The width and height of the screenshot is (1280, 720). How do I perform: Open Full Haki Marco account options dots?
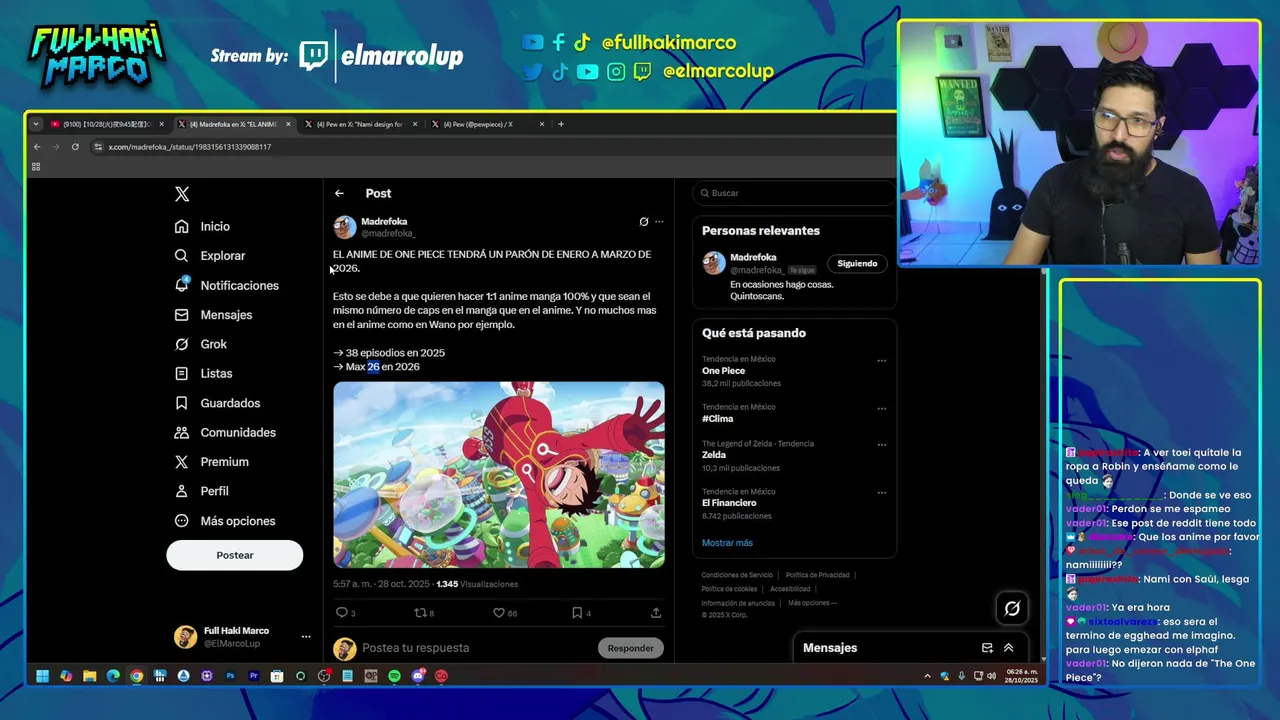306,637
